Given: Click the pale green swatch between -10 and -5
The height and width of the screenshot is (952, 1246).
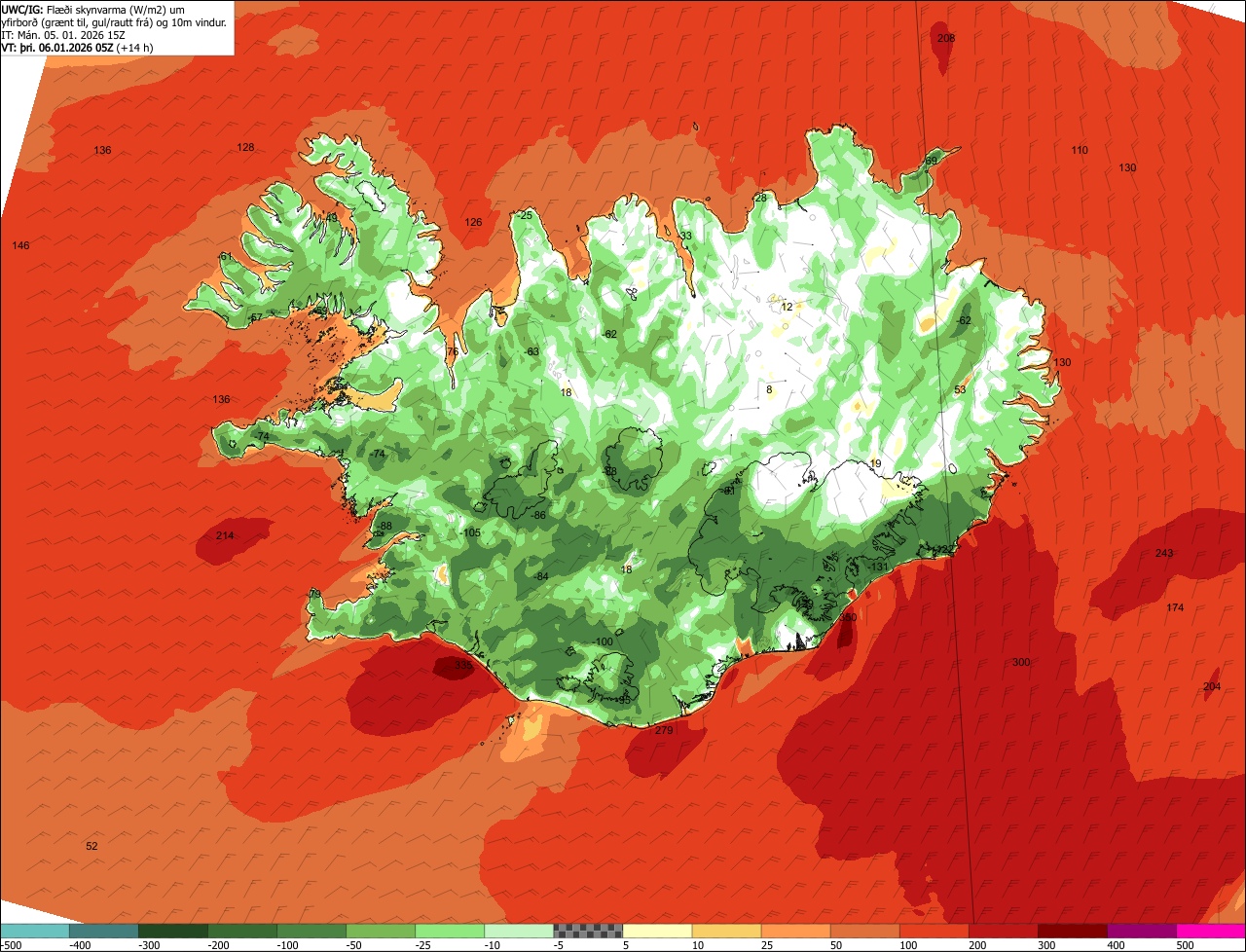Looking at the screenshot, I should [519, 930].
